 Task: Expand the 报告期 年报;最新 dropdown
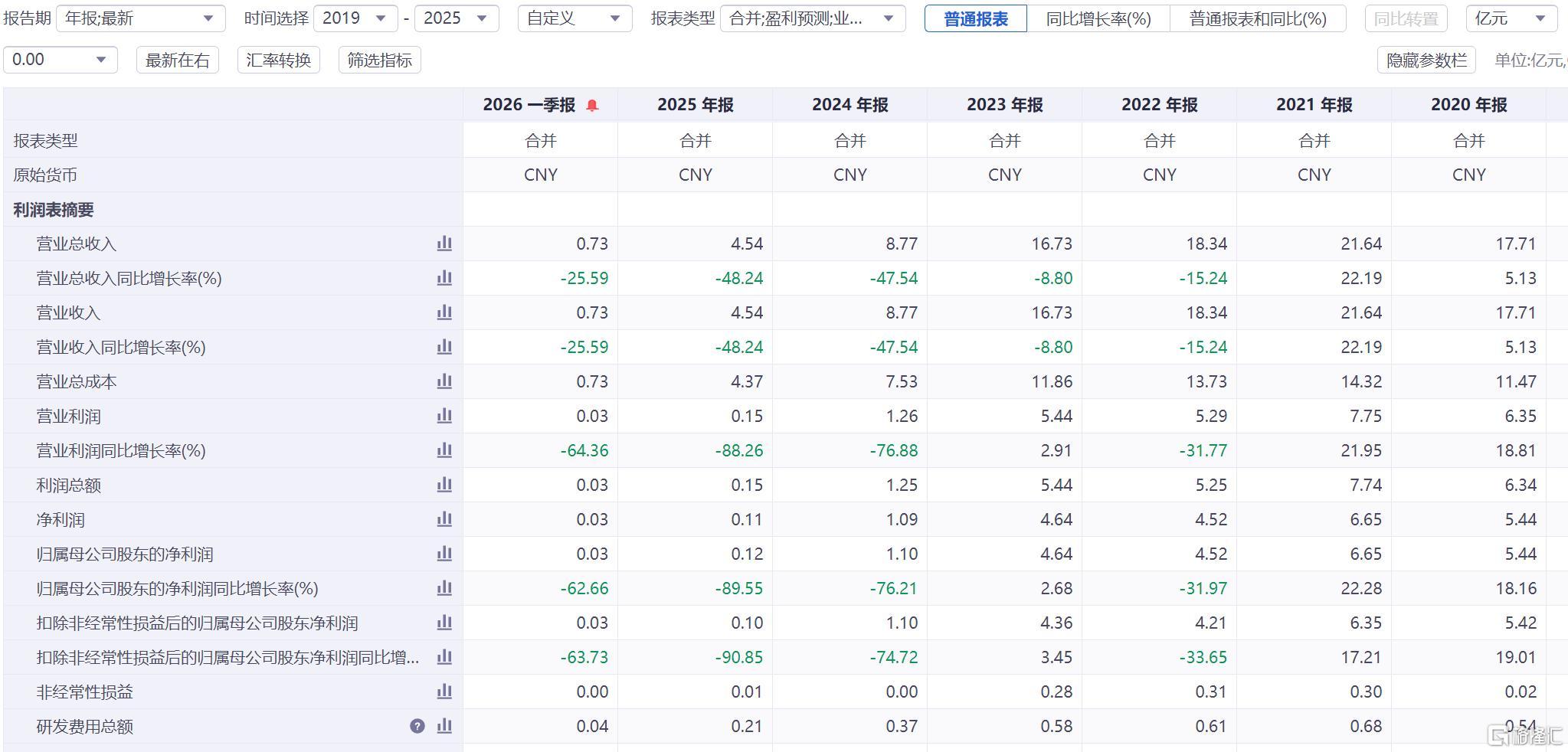tap(141, 18)
